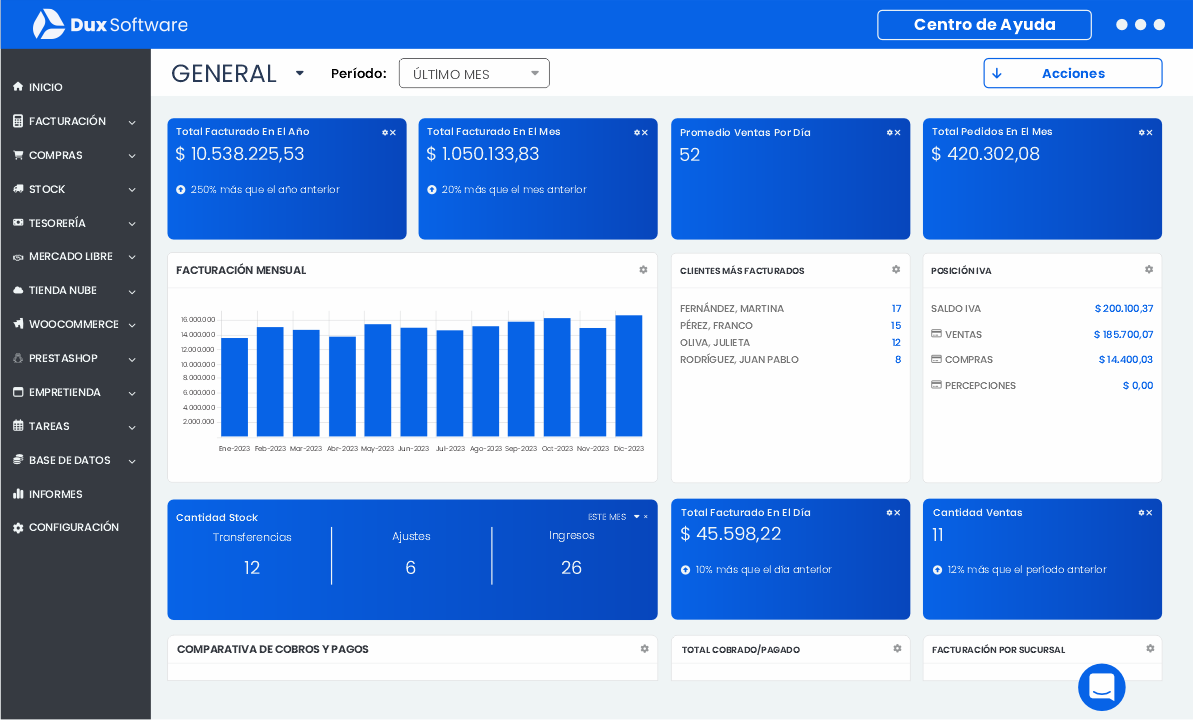The image size is (1193, 720).
Task: Open gear on Comparativa de Cobros y Pagos
Action: click(644, 649)
